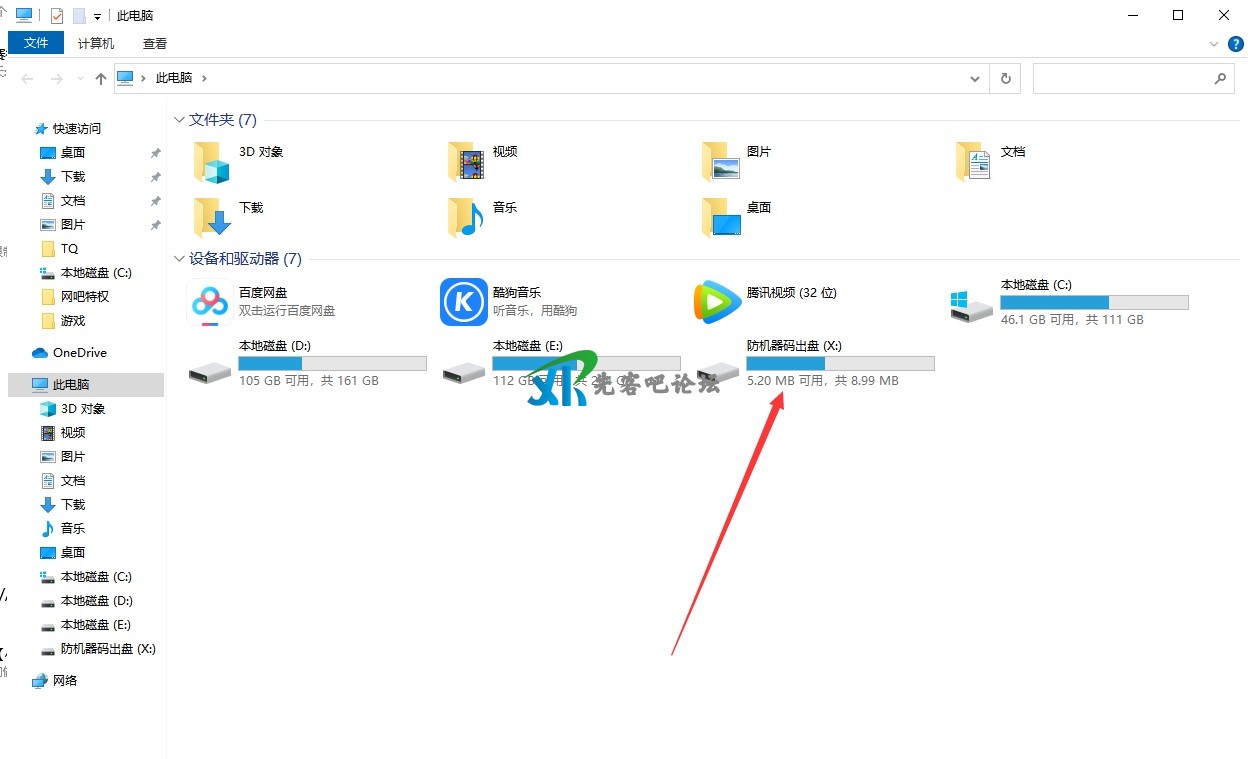1248x759 pixels.
Task: Select 网络 in the navigation pane
Action: [68, 681]
